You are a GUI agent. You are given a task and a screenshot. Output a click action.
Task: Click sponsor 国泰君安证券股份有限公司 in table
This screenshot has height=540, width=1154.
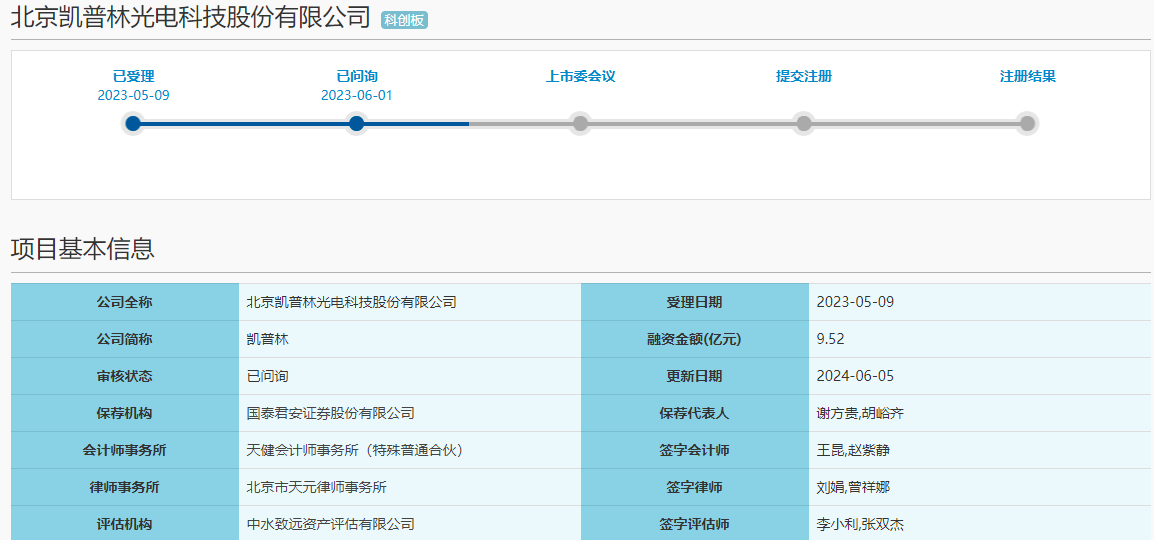coord(331,413)
